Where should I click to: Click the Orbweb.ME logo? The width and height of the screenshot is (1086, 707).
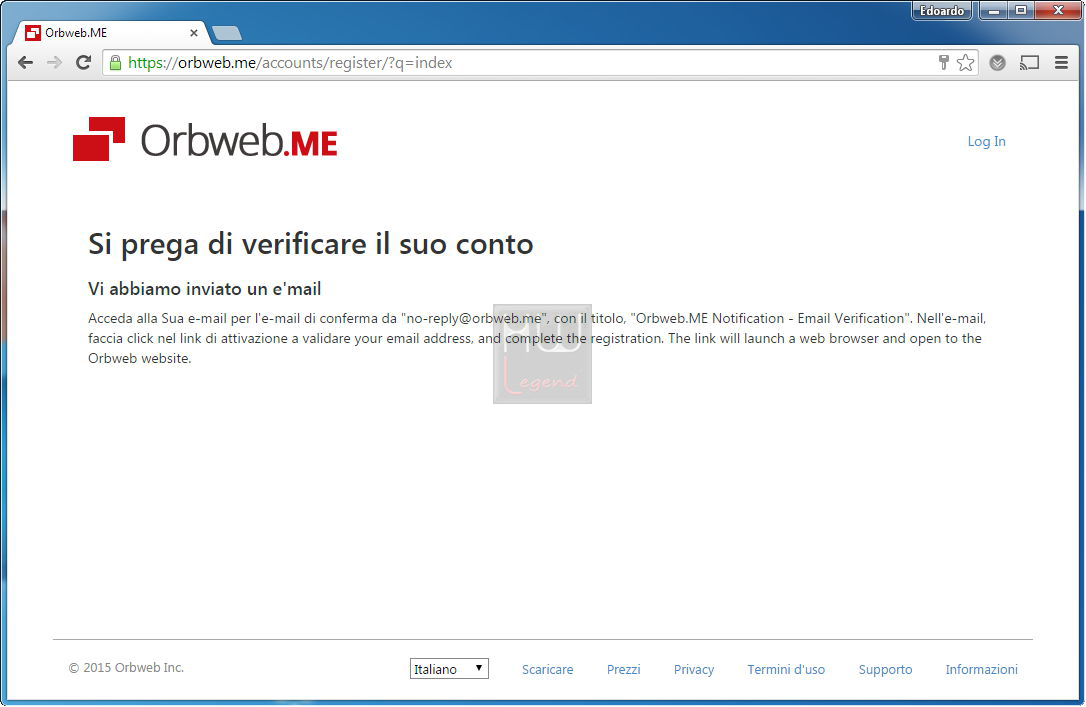coord(205,139)
